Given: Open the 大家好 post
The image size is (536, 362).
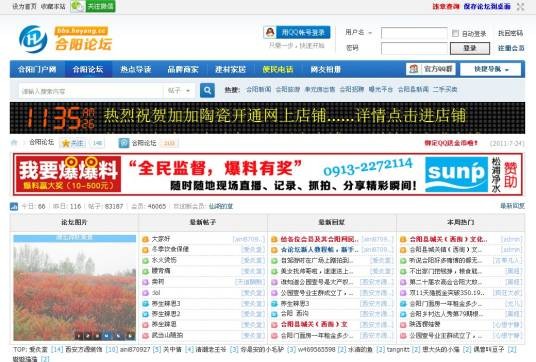Looking at the screenshot, I should (161, 239).
